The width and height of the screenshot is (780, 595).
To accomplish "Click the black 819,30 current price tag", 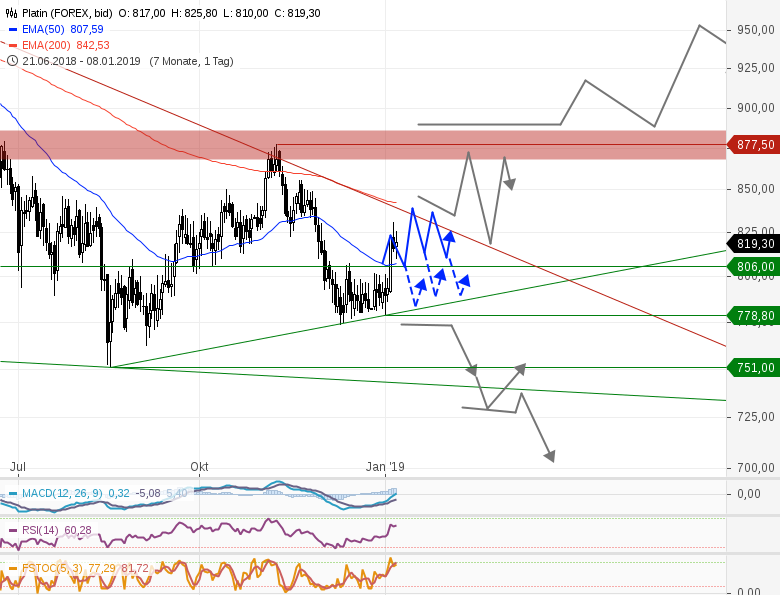I will (753, 244).
